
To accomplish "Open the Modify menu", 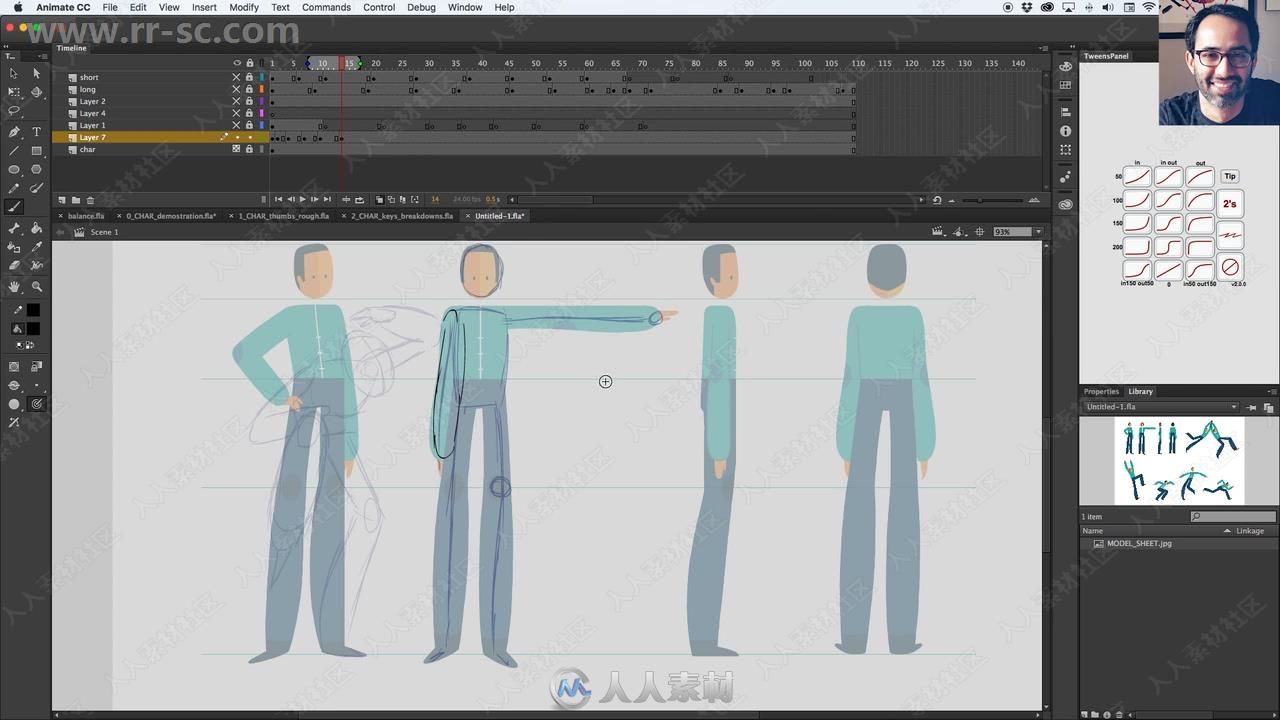I will tap(244, 7).
